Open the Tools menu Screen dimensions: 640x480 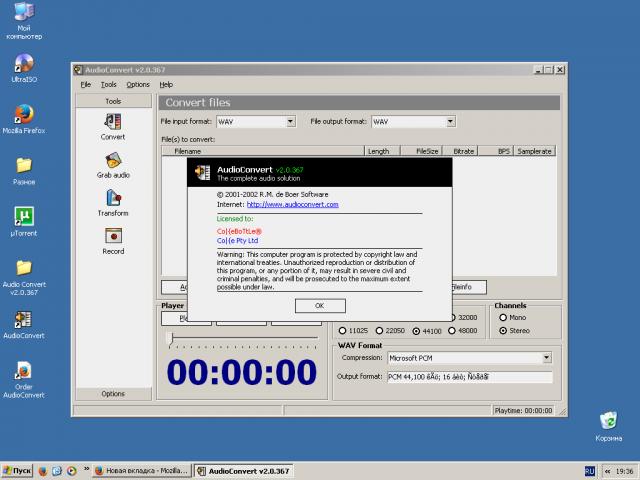(108, 85)
